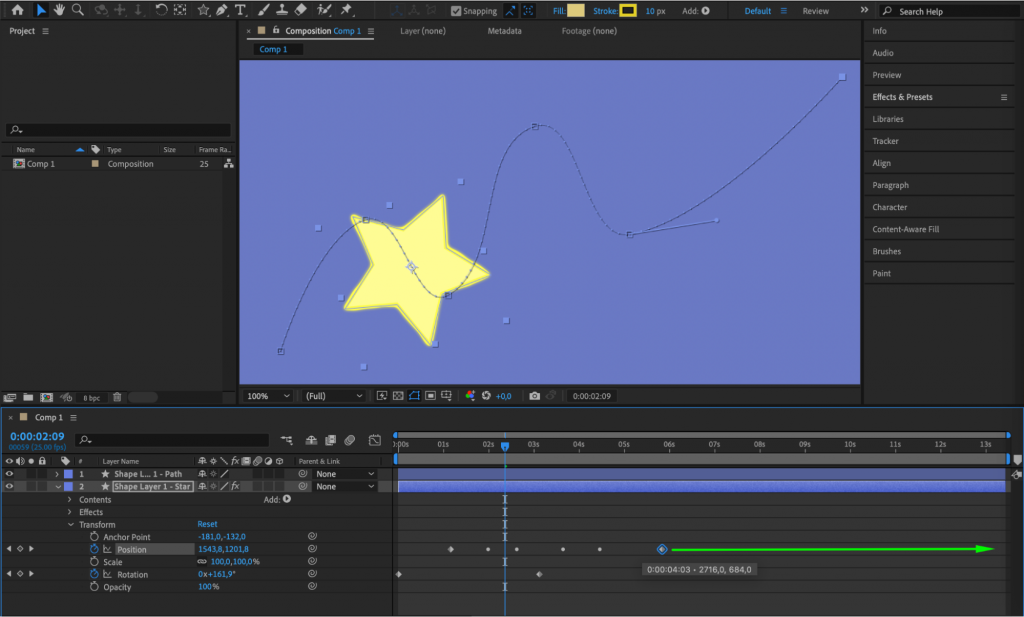Open the Take Snapshot camera icon
1024x617 pixels.
click(536, 395)
